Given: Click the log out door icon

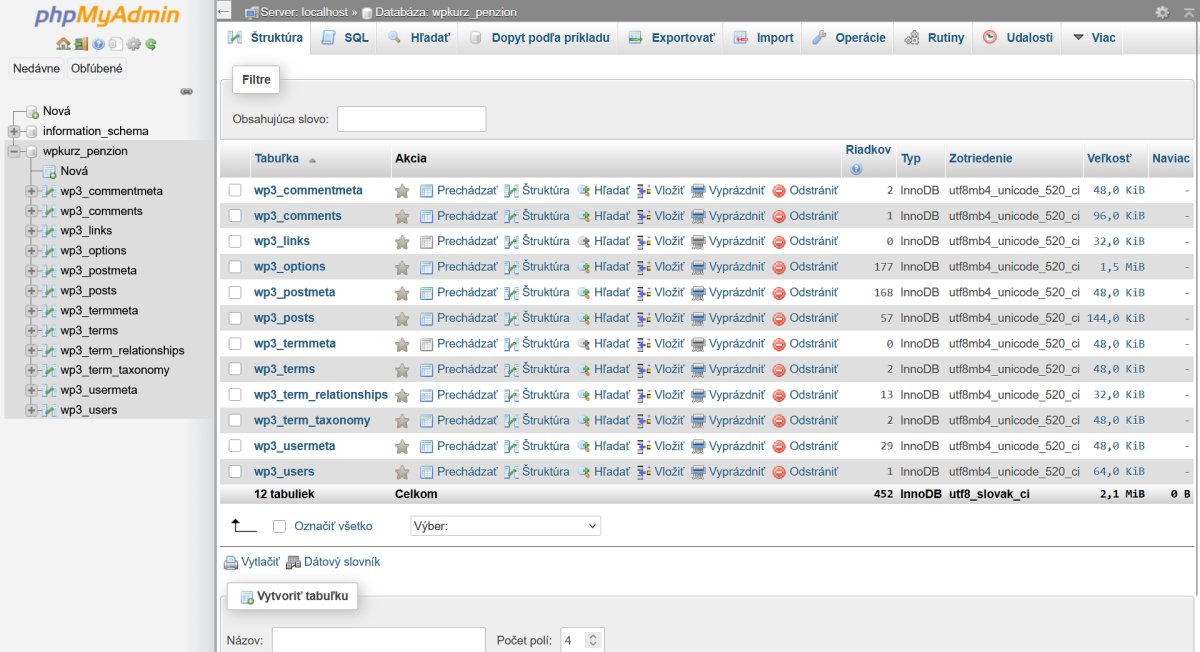Looking at the screenshot, I should tap(81, 44).
